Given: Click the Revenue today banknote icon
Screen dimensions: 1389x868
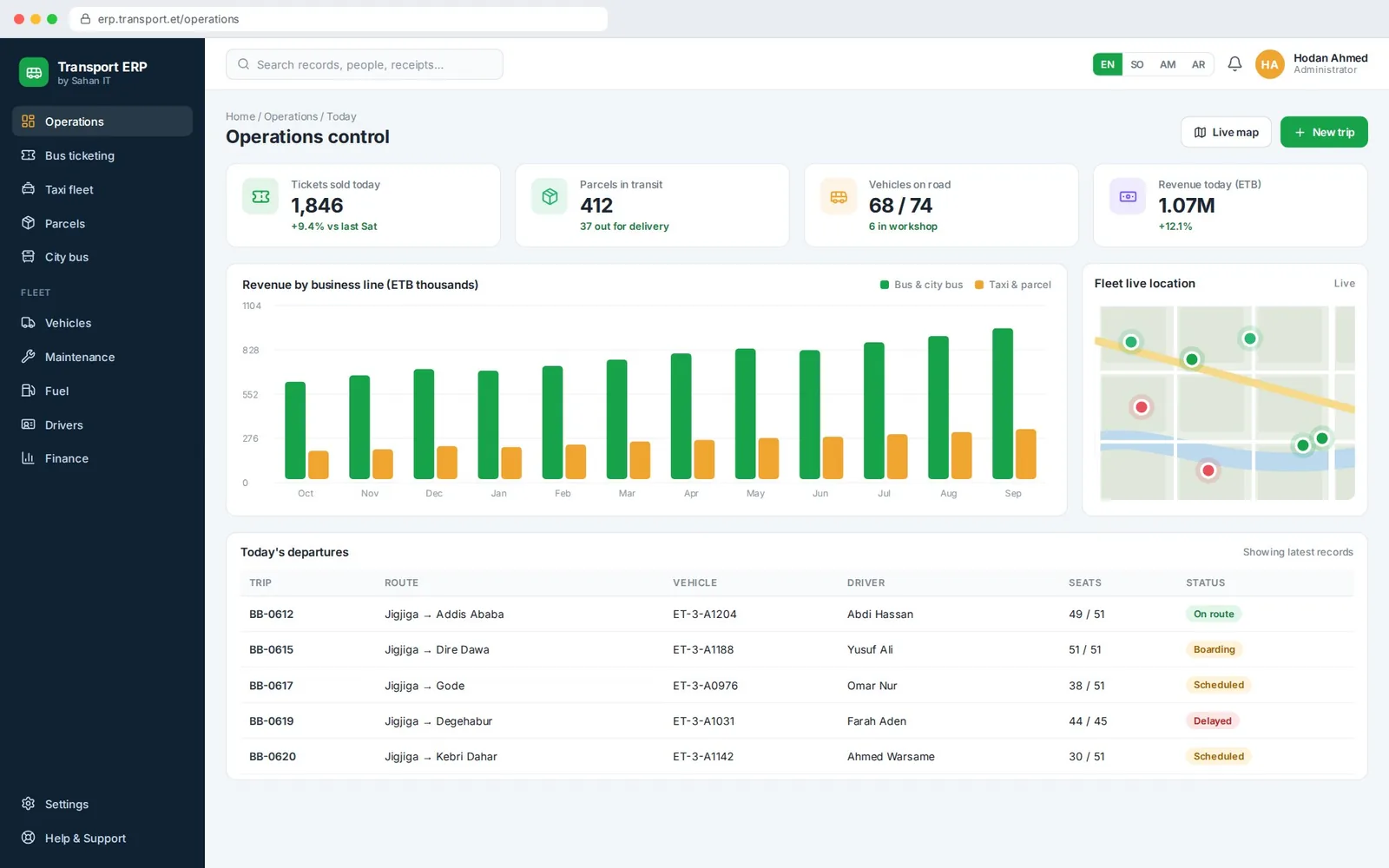Looking at the screenshot, I should pyautogui.click(x=1128, y=197).
